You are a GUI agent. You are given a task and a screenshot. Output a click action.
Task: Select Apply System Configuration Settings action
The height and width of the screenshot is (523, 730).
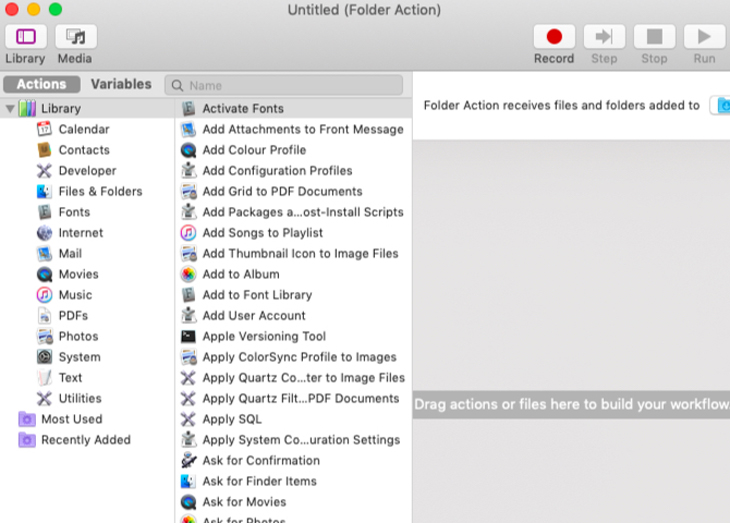293,440
